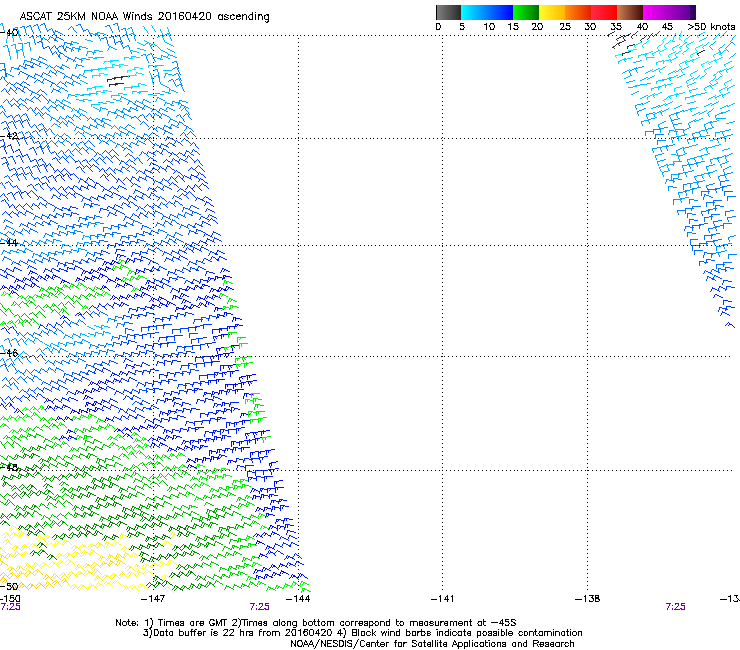Viewport: 740px width, 650px height.
Task: Click the '30' label under the color bar
Action: (590, 27)
